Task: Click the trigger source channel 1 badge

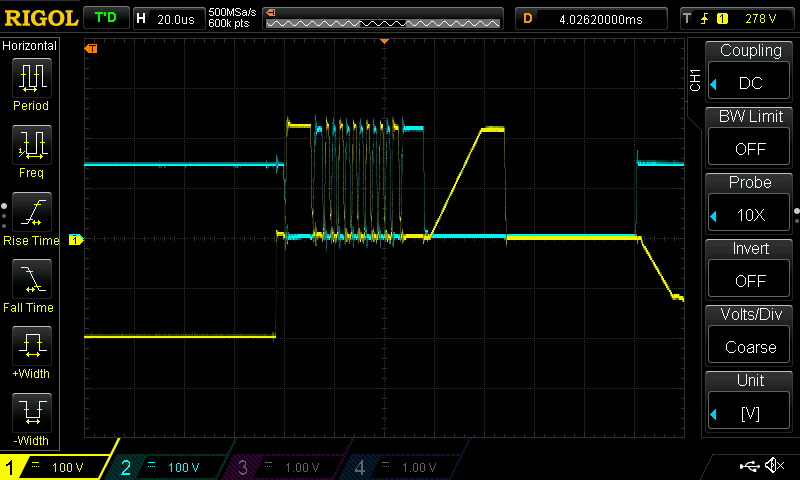Action: click(x=722, y=19)
